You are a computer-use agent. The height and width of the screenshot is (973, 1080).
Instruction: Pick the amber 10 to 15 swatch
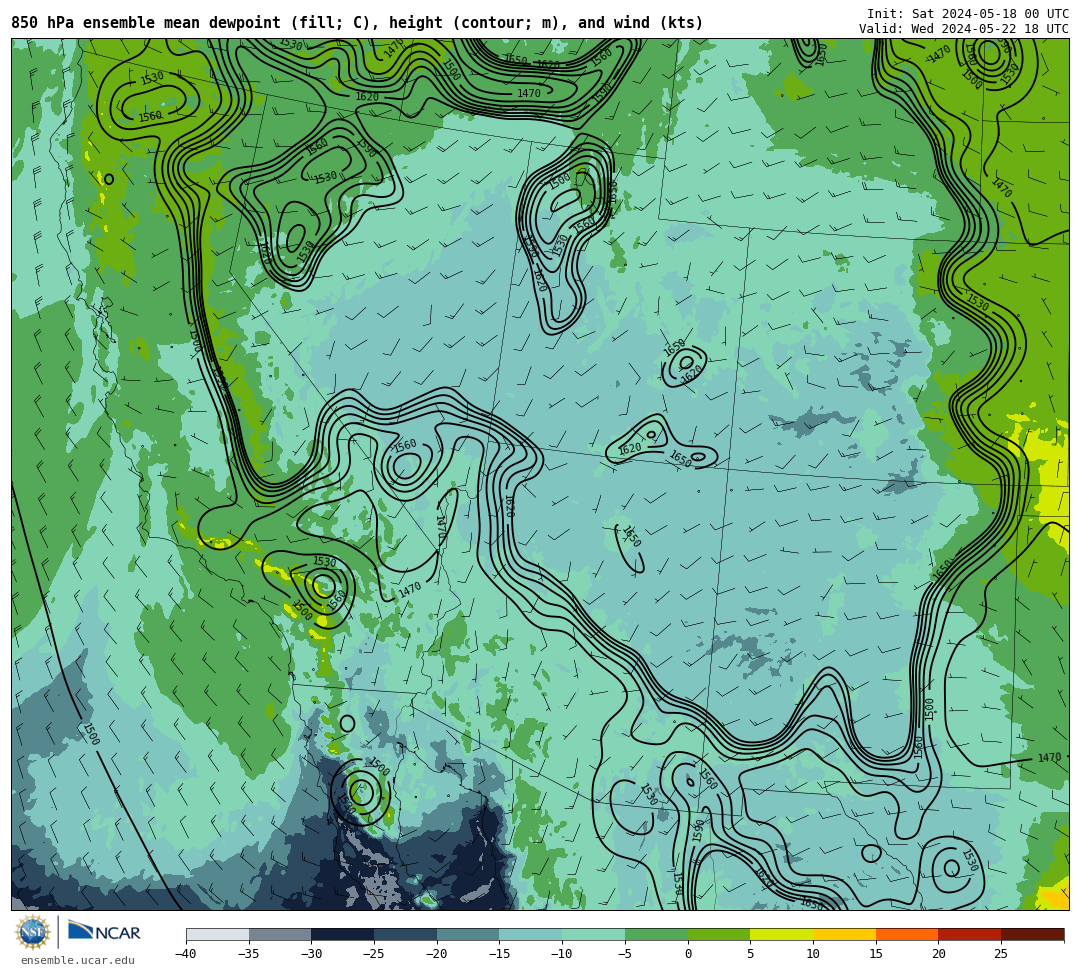pos(844,934)
